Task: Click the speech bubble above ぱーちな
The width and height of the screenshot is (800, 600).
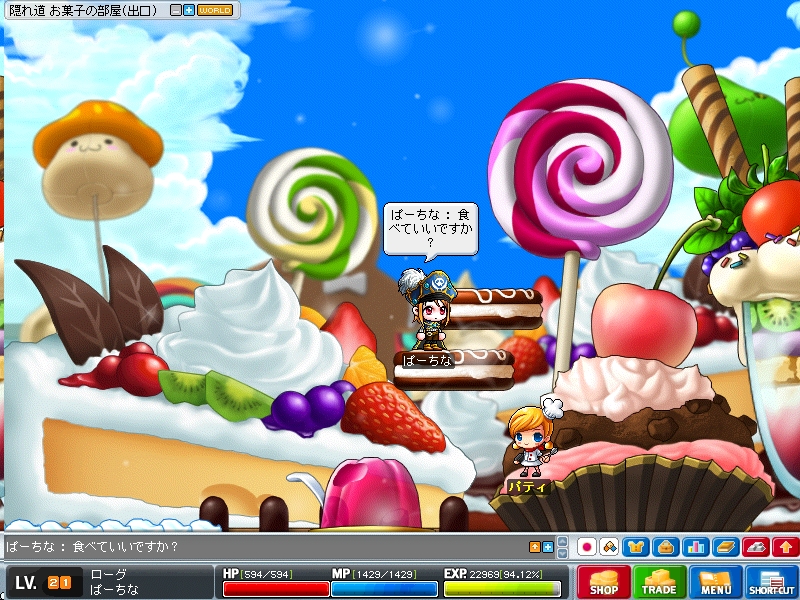Action: click(431, 228)
